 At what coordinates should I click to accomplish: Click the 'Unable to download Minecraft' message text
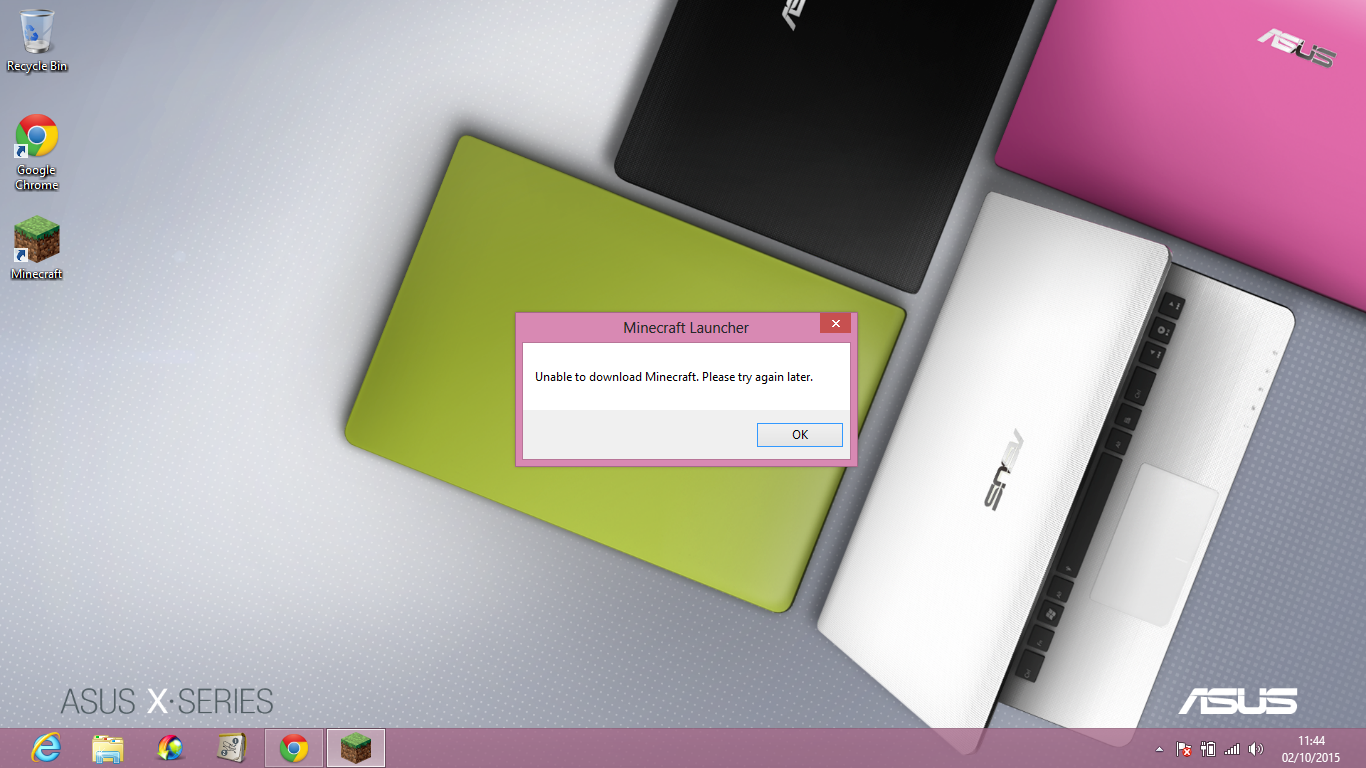point(674,377)
